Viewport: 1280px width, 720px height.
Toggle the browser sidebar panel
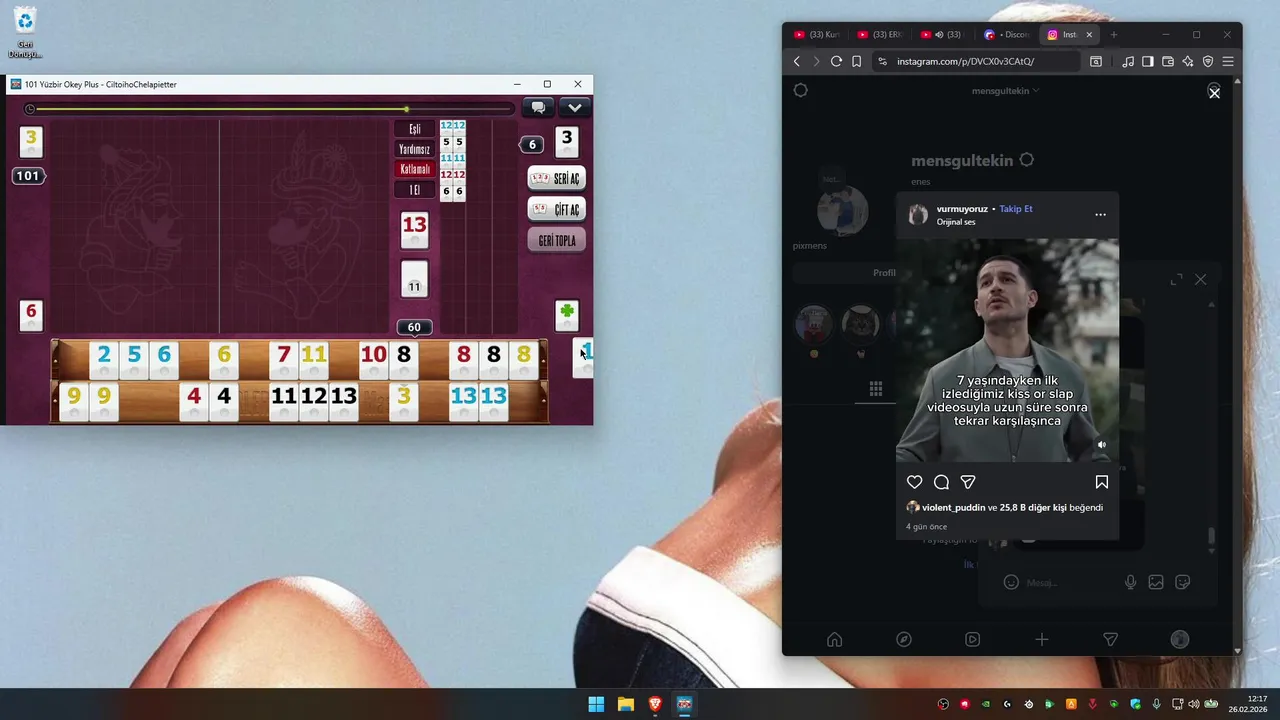click(1148, 61)
